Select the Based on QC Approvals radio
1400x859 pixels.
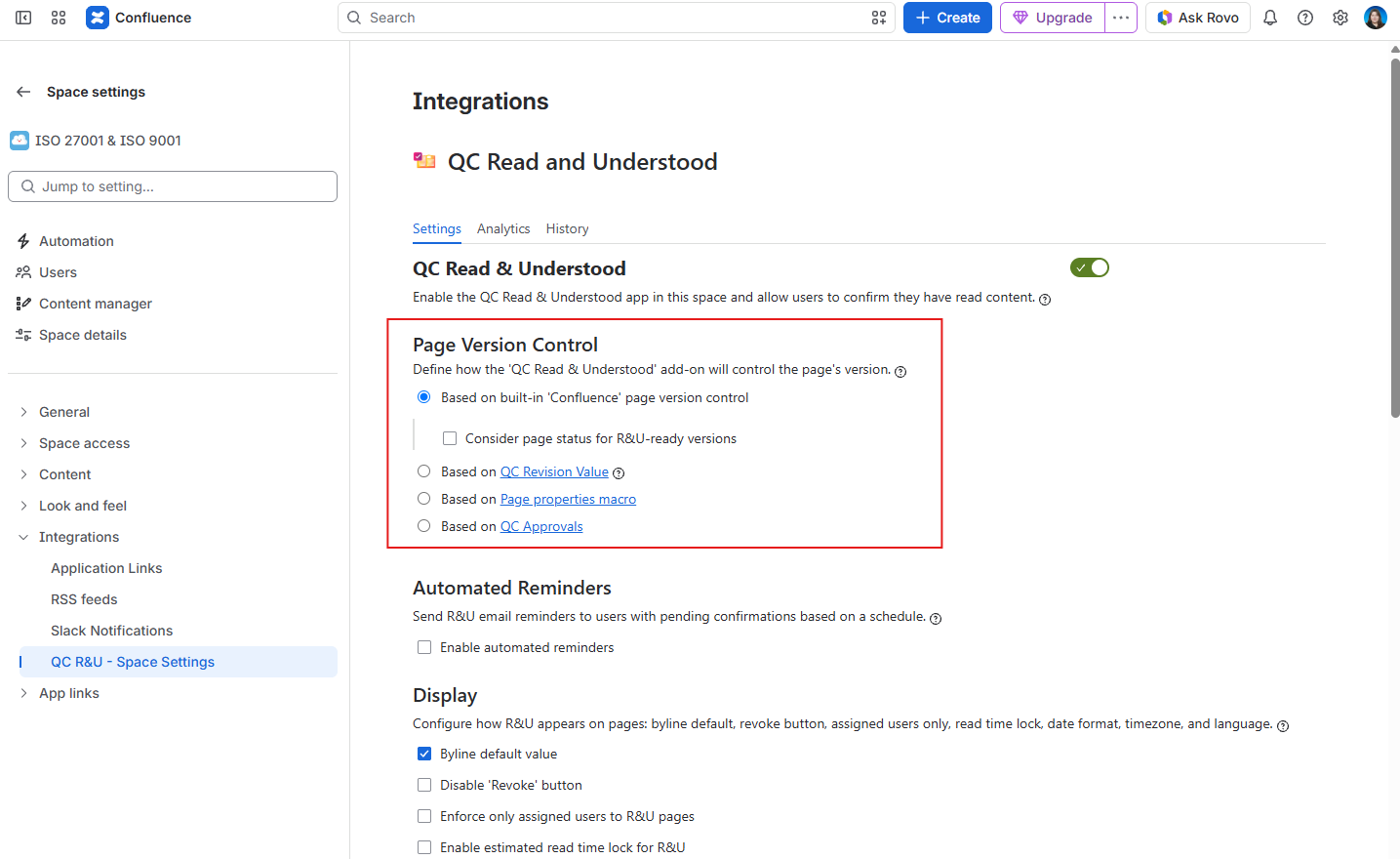coord(423,526)
